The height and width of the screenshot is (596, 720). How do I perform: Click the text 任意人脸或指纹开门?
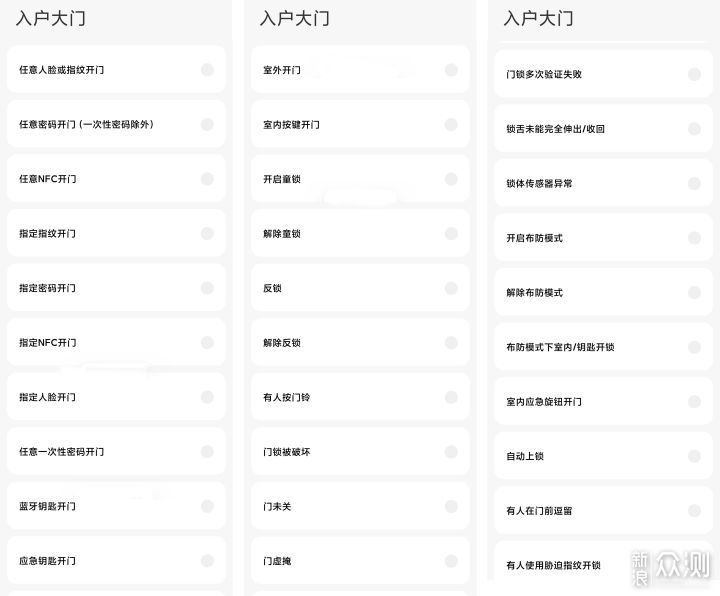point(62,70)
